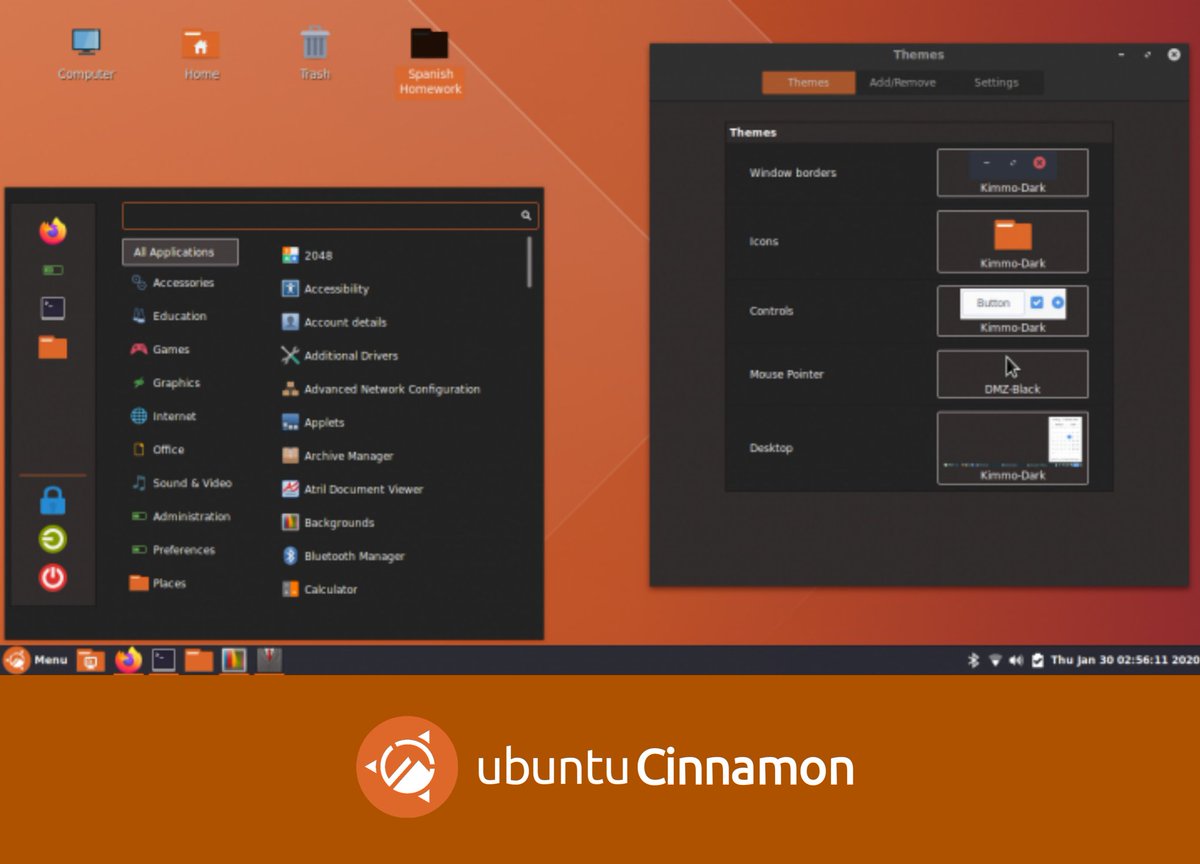Click the network Wi-Fi tray icon
This screenshot has height=864, width=1200.
(995, 660)
